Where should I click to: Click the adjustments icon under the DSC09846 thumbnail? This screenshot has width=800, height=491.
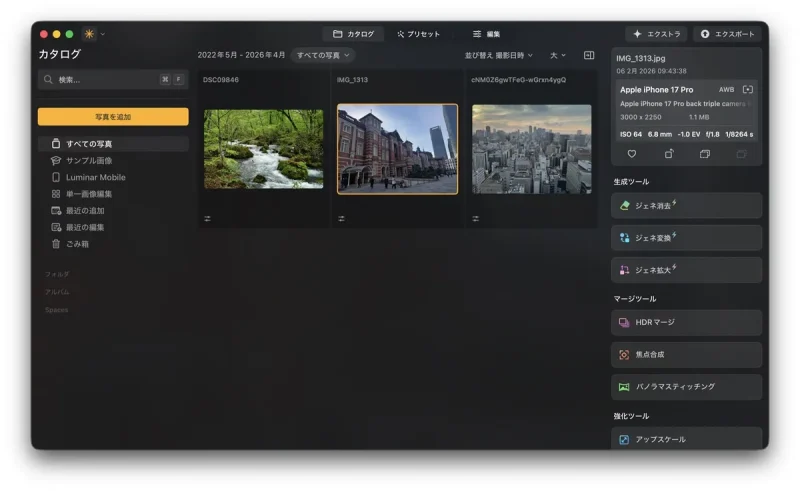207,218
